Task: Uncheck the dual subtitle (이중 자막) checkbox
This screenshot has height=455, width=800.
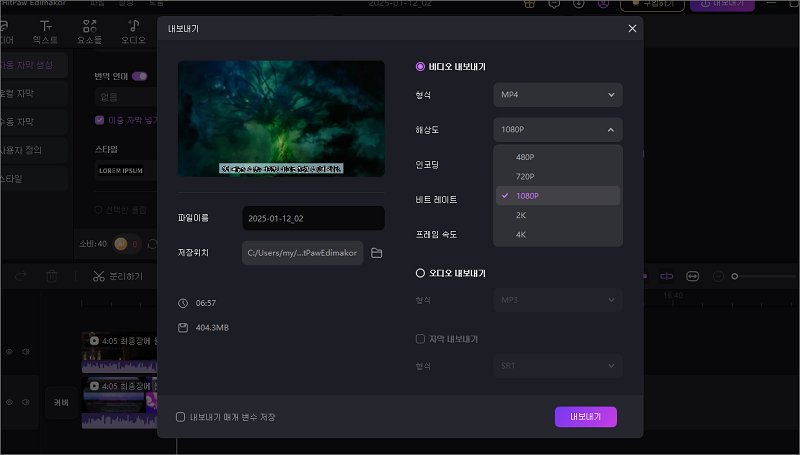Action: [99, 120]
